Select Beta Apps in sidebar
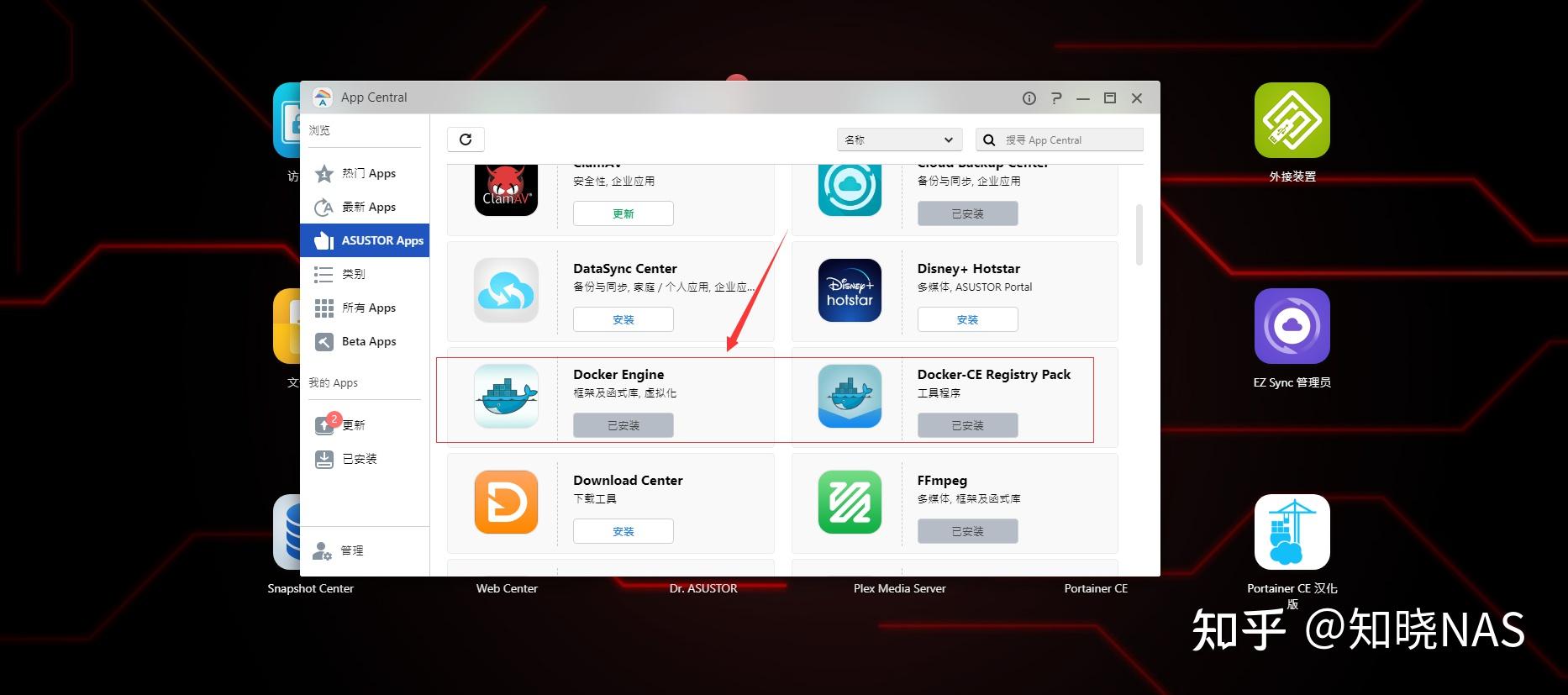This screenshot has width=1568, height=695. pos(365,341)
